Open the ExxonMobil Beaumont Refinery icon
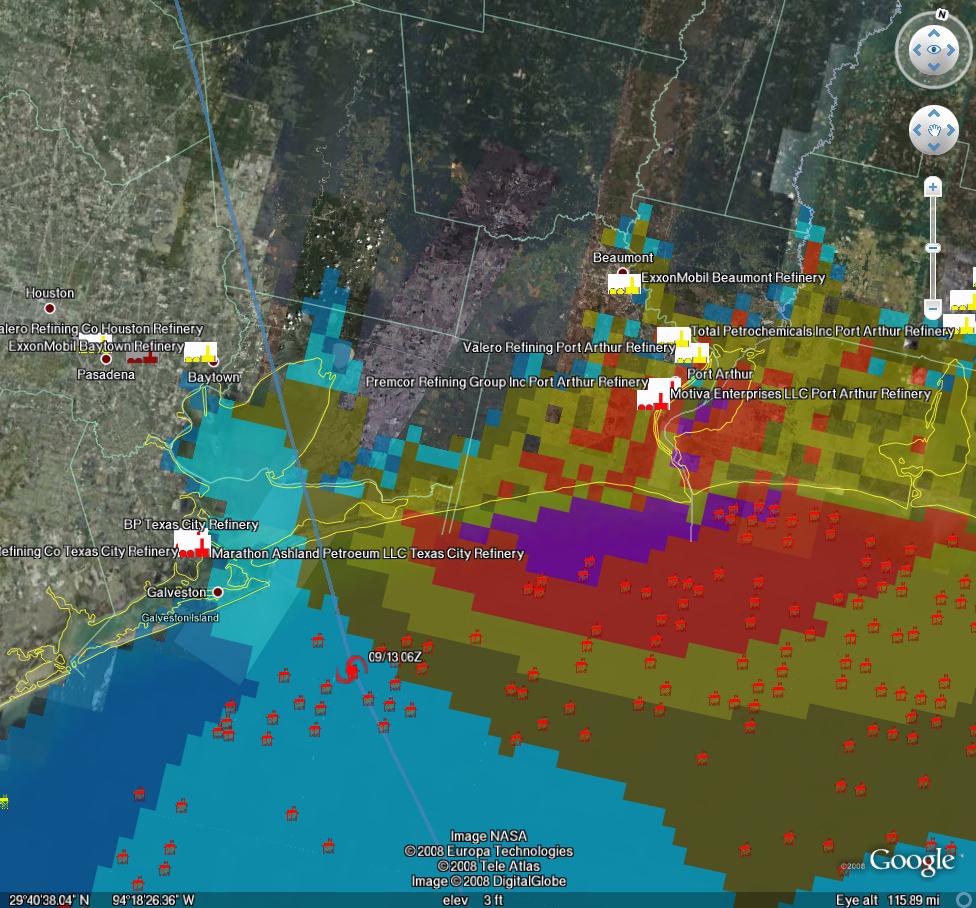 (624, 284)
